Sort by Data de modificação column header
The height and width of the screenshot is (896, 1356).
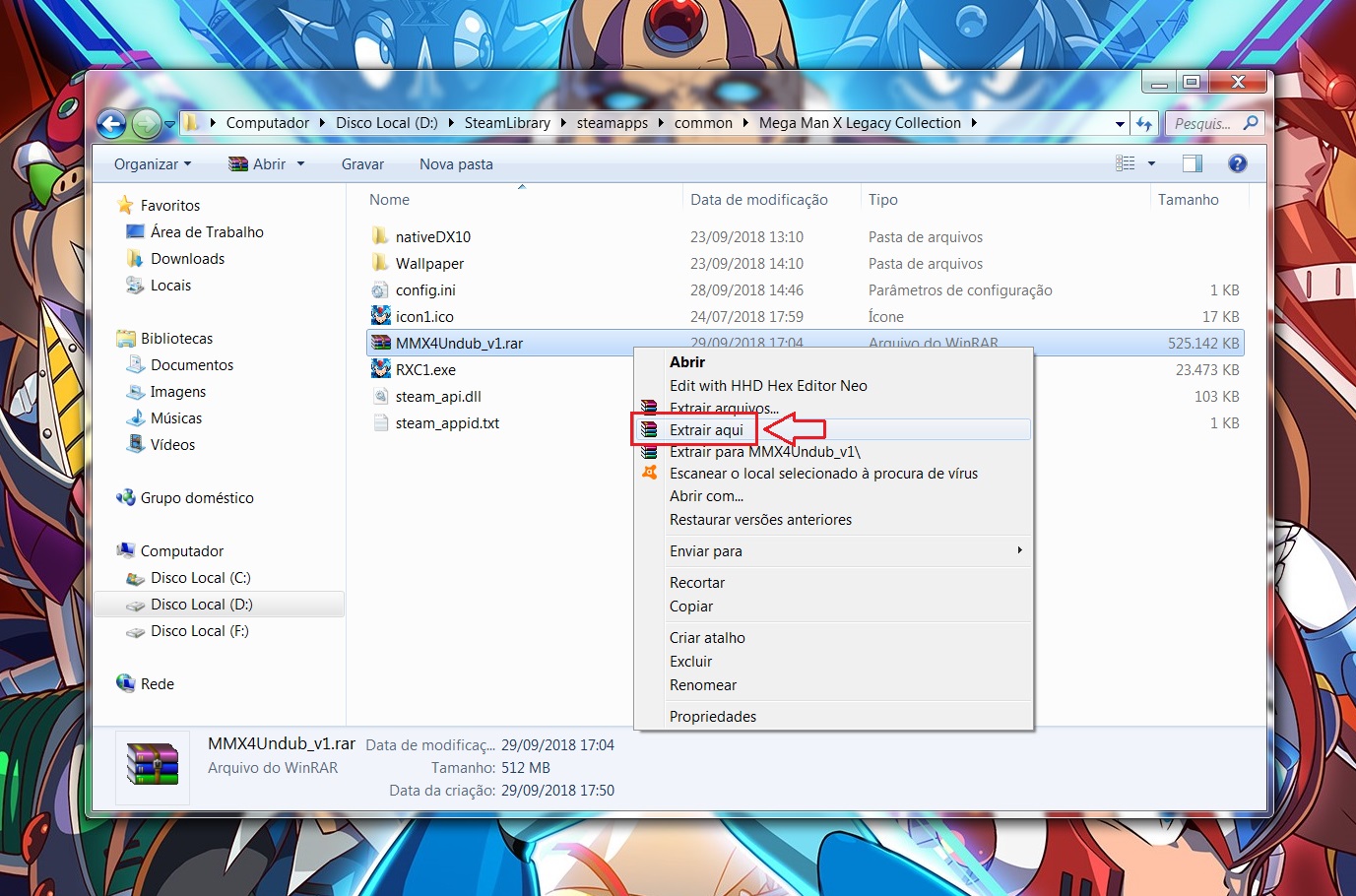[759, 200]
